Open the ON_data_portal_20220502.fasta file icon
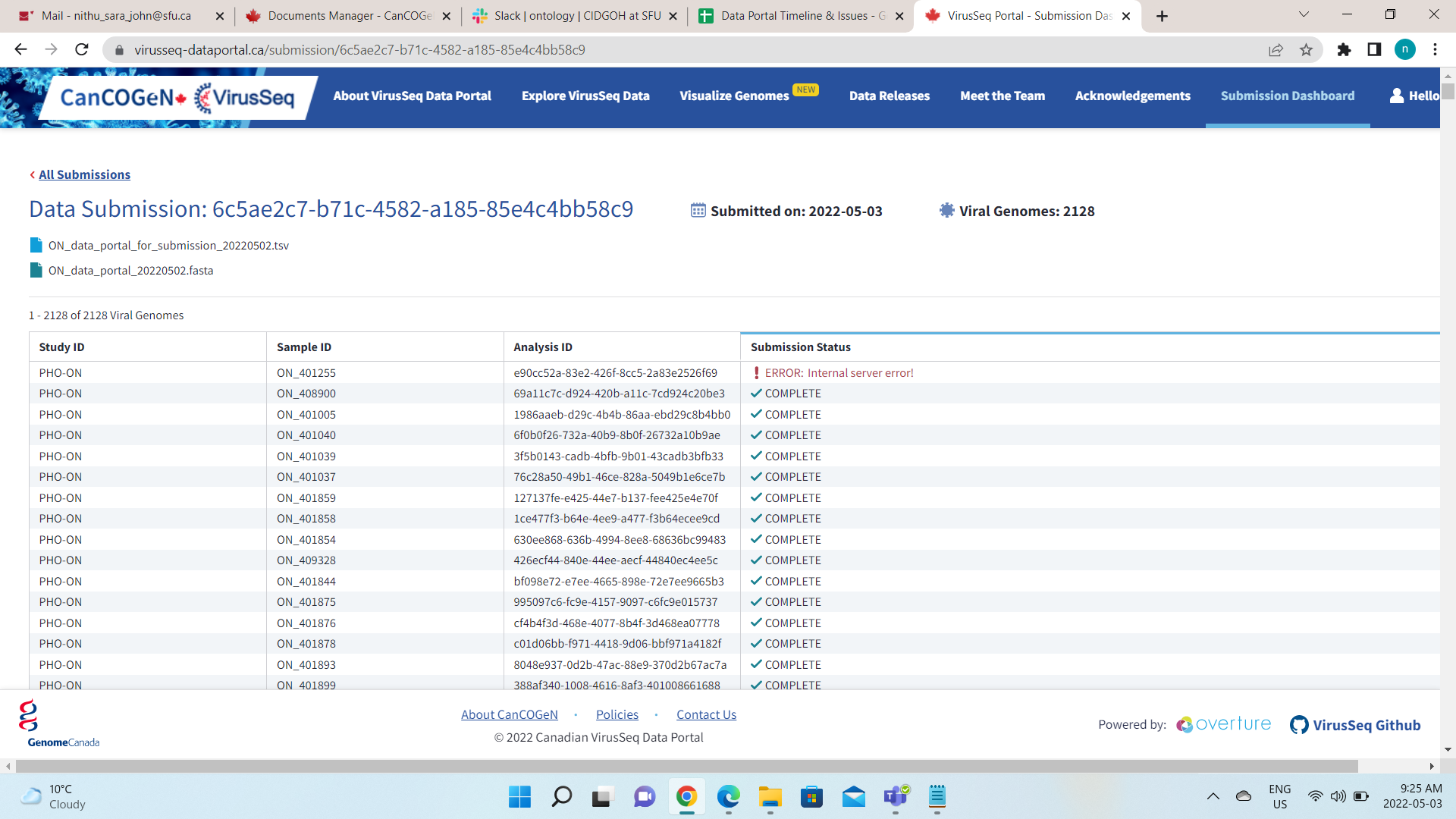Screen dimensions: 1456x819 35,270
